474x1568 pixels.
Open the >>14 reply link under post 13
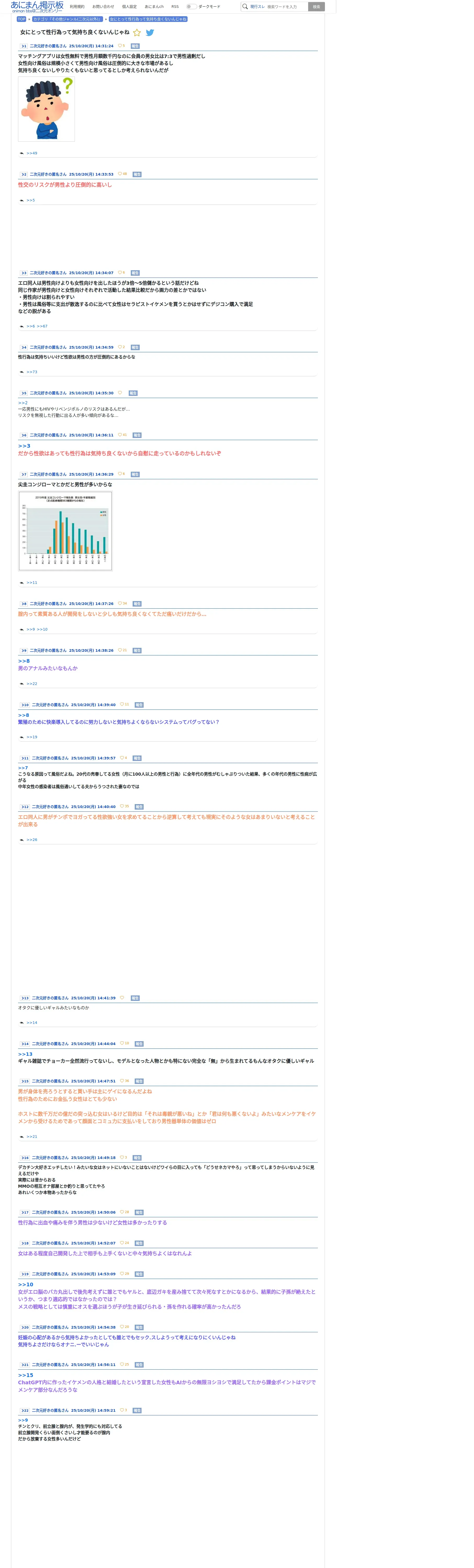(x=32, y=1023)
